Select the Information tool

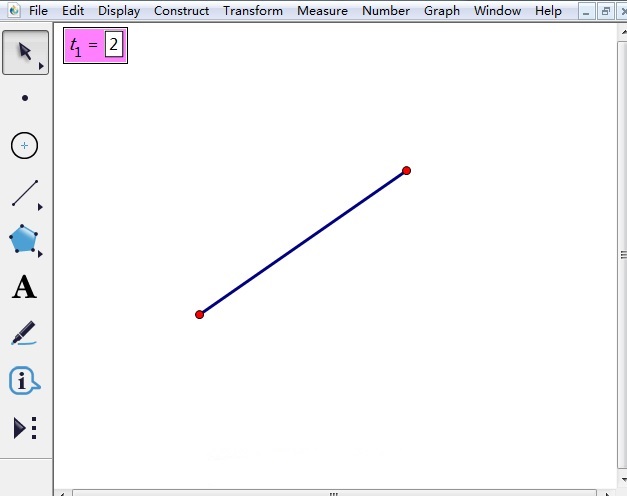pyautogui.click(x=24, y=380)
